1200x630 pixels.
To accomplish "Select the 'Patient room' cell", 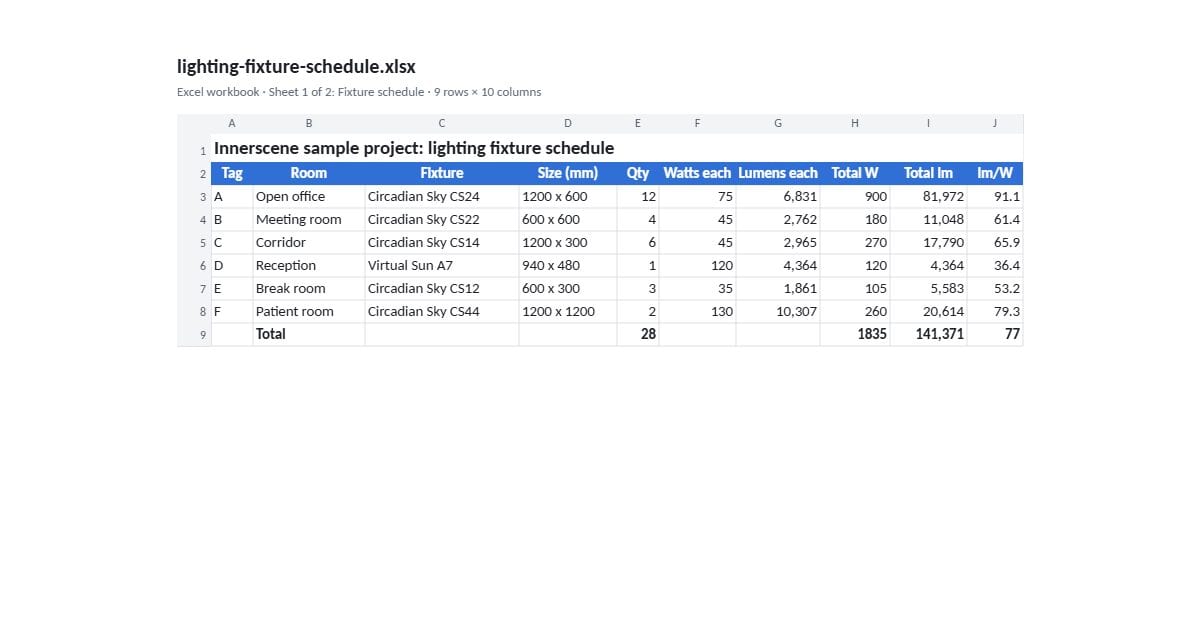I will 309,312.
